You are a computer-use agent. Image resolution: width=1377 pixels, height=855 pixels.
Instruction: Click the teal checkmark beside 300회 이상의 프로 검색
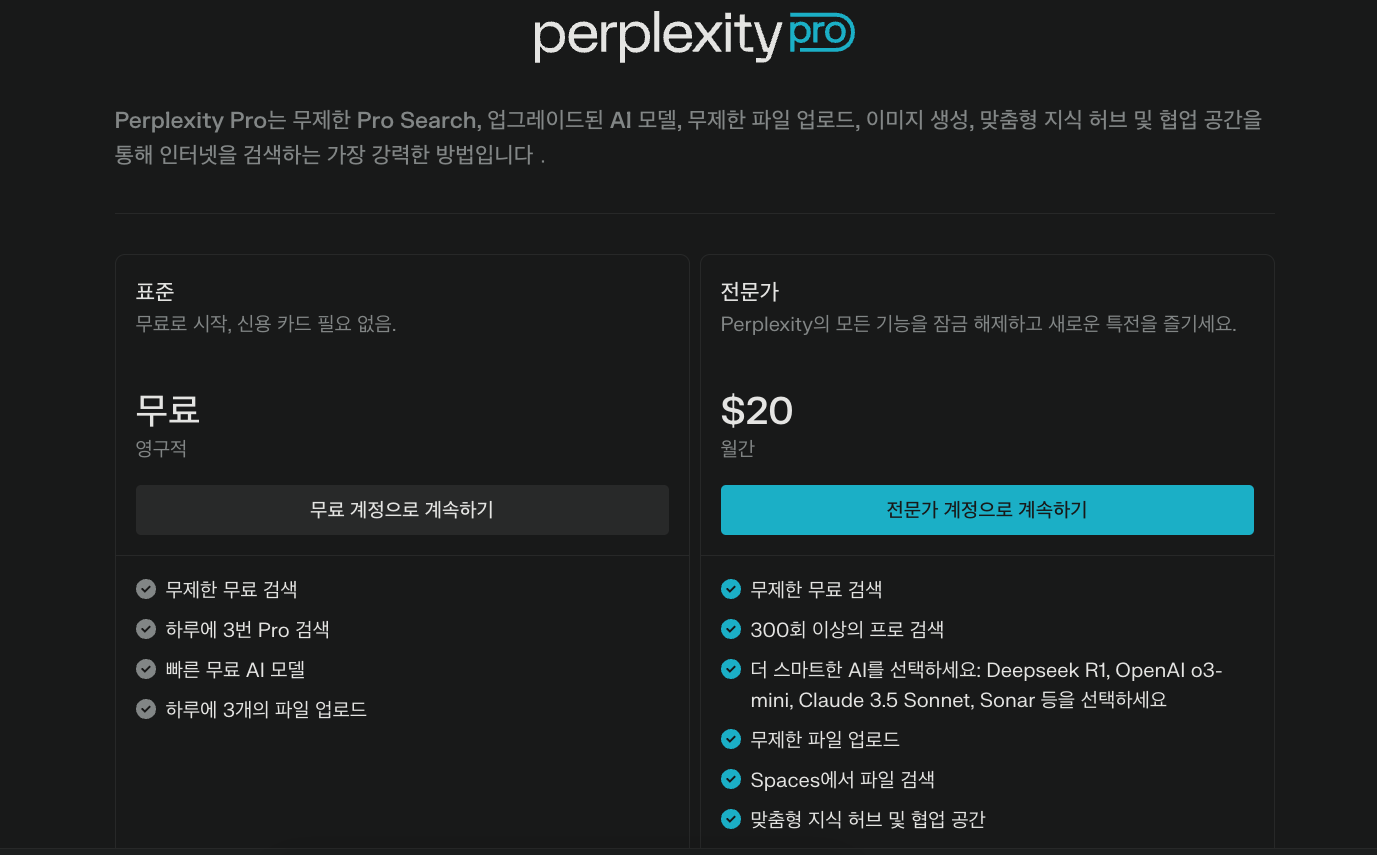pyautogui.click(x=731, y=629)
